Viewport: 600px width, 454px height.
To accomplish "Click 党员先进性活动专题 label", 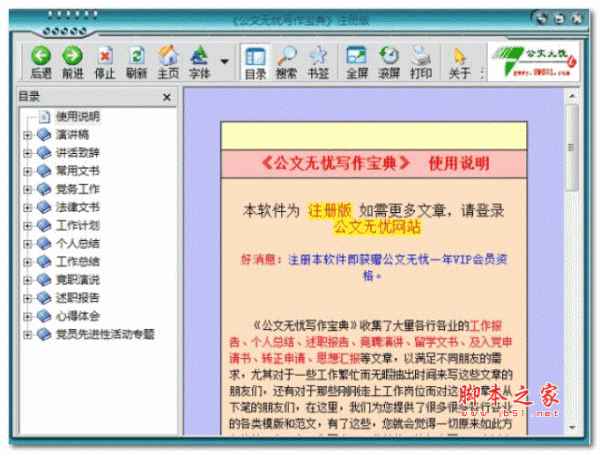I will 105,334.
